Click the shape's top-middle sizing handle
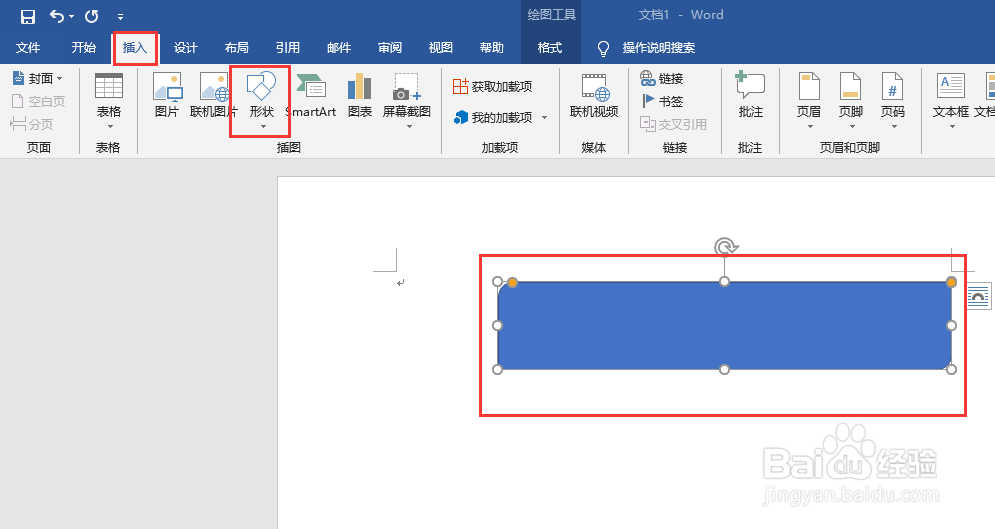This screenshot has height=529, width=995. (x=724, y=281)
